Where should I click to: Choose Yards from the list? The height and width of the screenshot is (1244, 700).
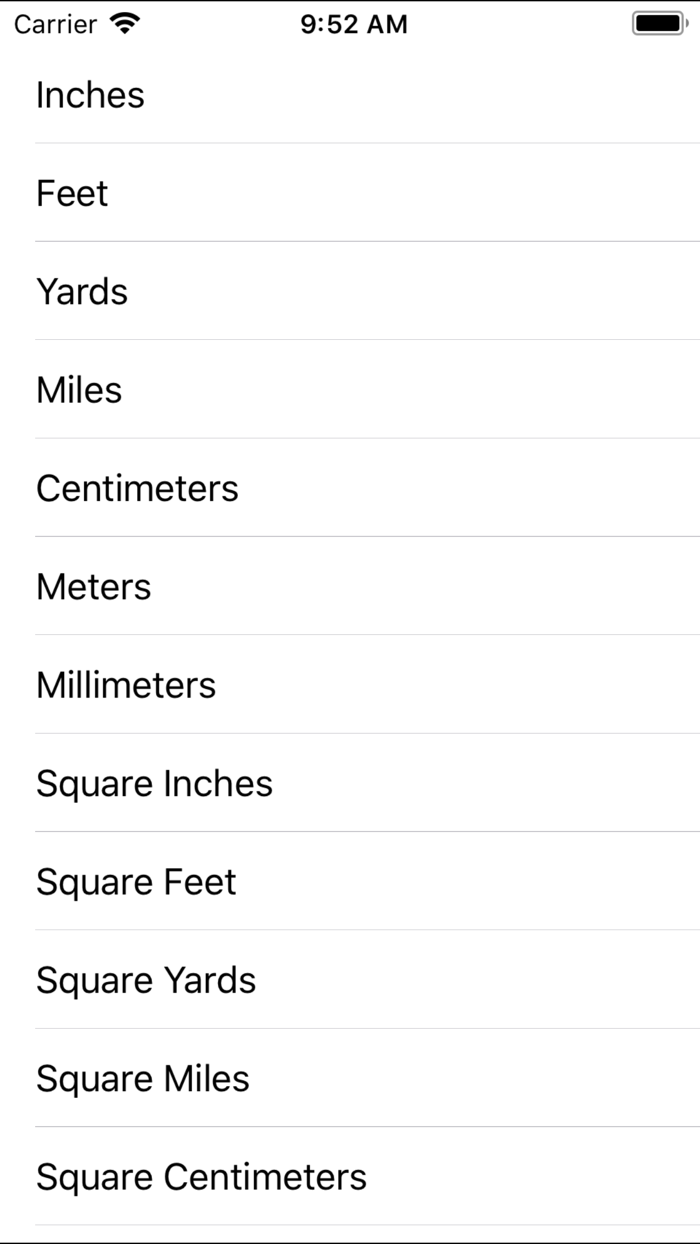81,291
